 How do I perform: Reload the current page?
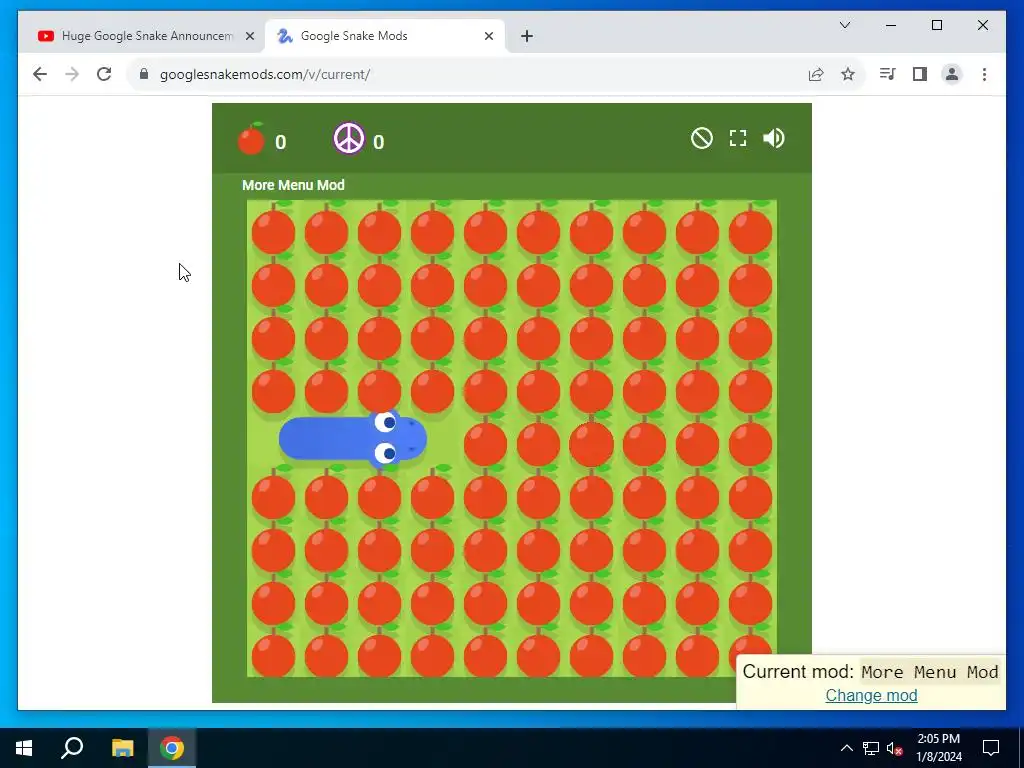[x=104, y=74]
